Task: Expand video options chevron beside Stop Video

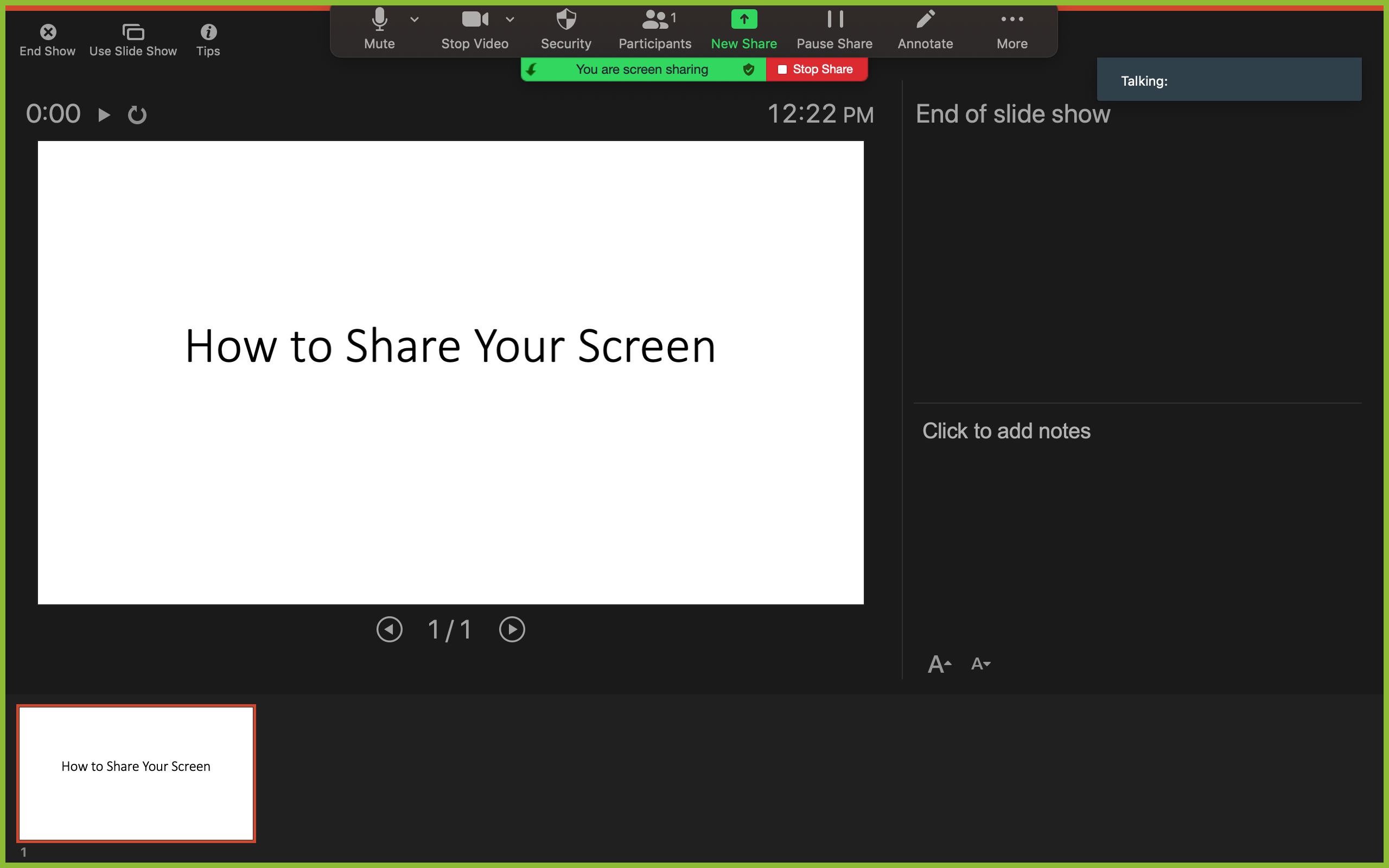Action: tap(509, 20)
